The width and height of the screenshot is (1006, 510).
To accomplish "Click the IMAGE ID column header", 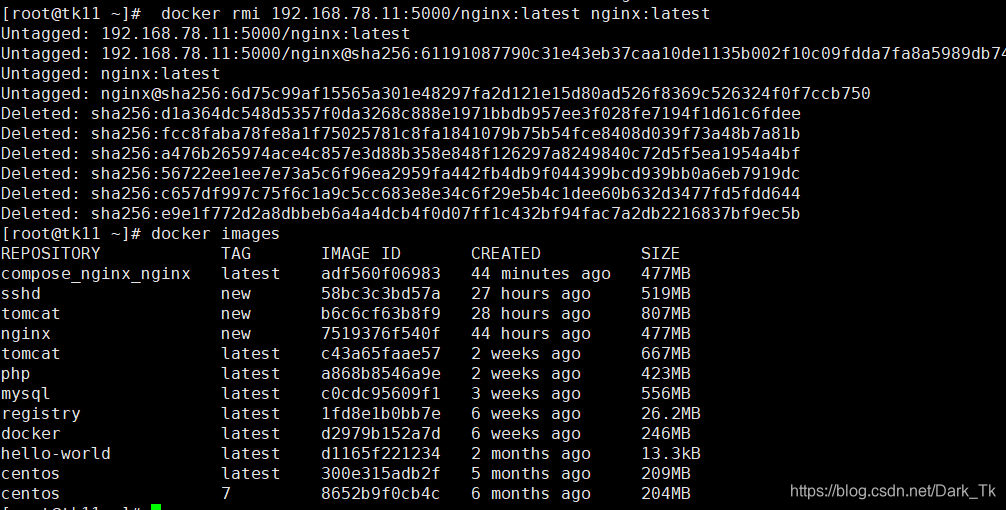I will [361, 253].
